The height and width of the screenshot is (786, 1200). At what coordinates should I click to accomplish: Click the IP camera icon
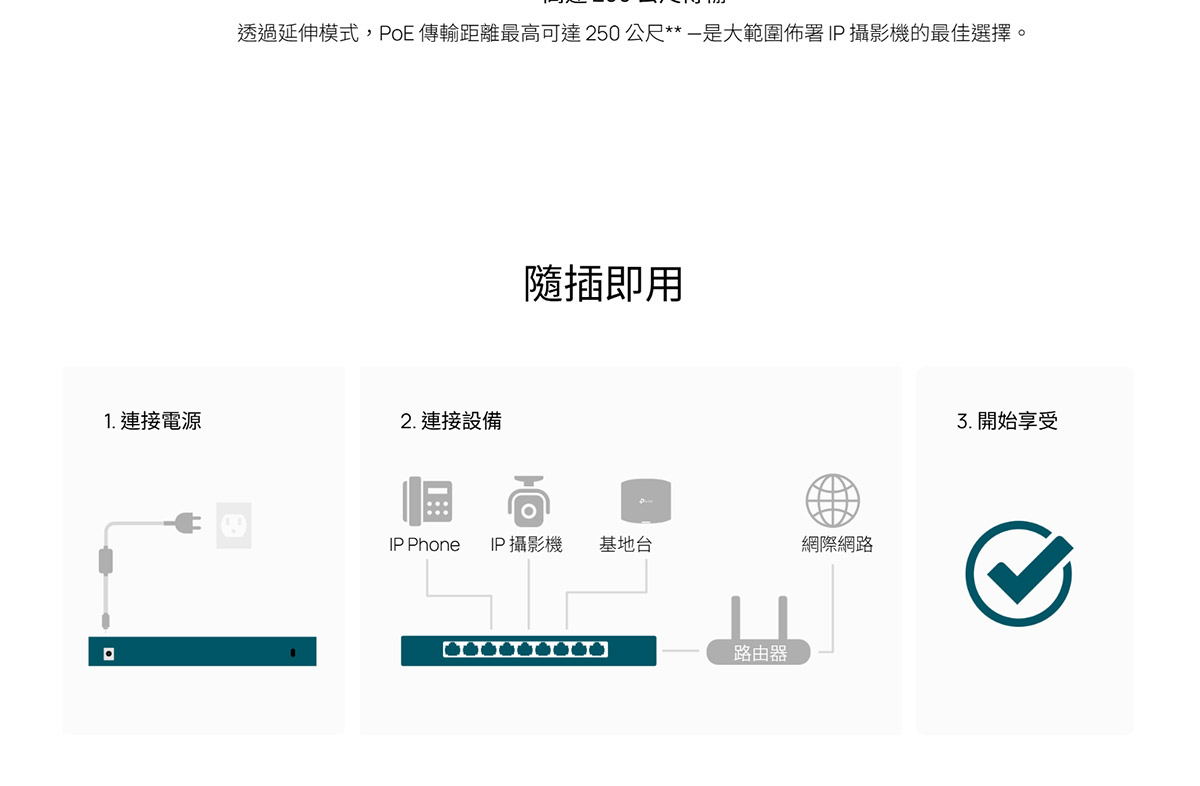[527, 501]
